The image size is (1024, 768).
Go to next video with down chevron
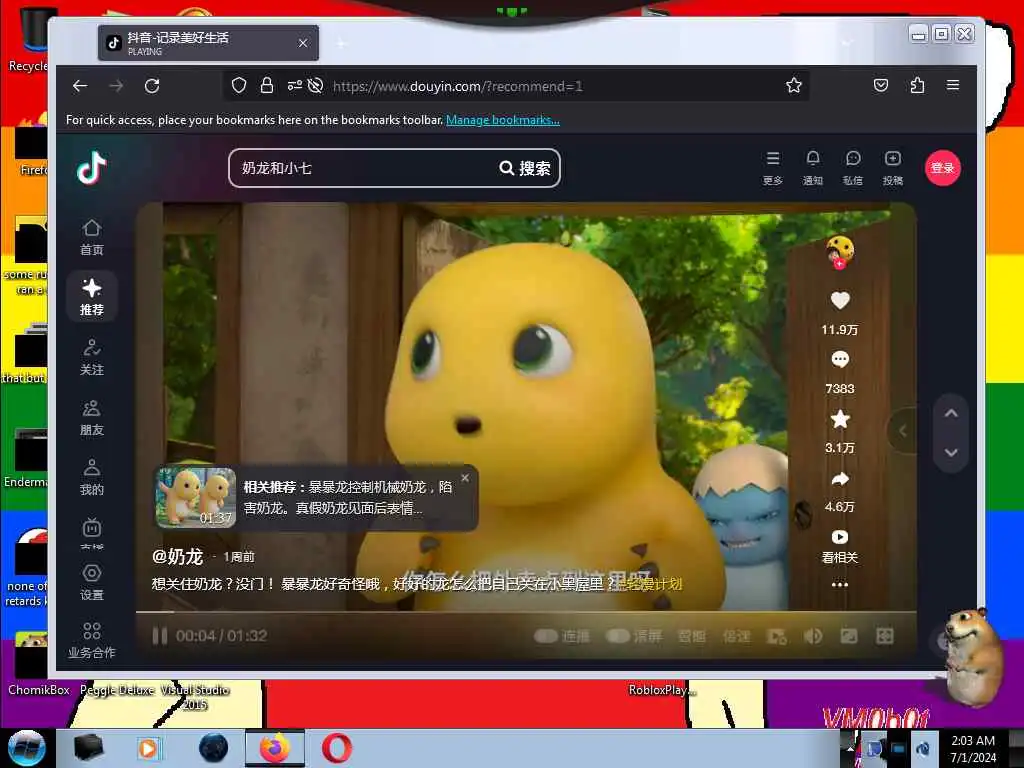951,452
